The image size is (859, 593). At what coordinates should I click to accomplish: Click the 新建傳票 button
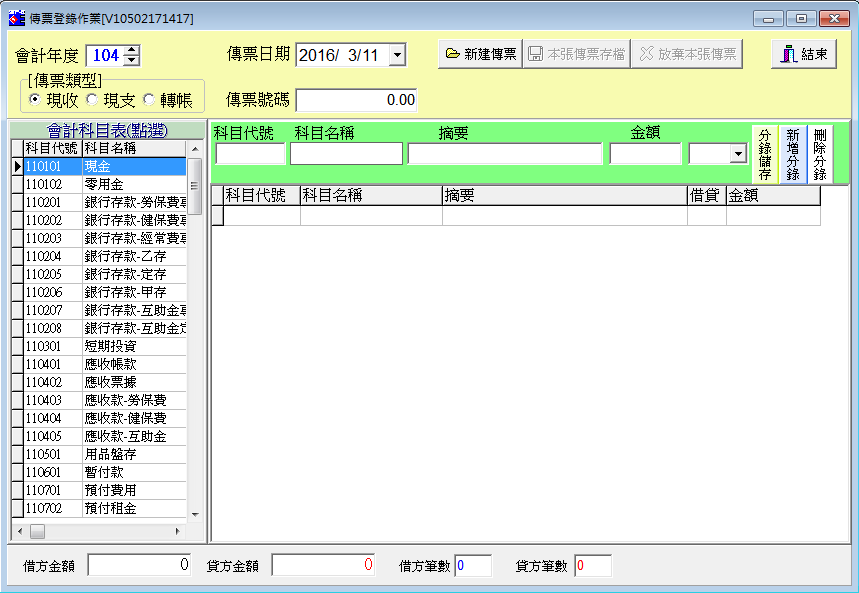[x=480, y=54]
